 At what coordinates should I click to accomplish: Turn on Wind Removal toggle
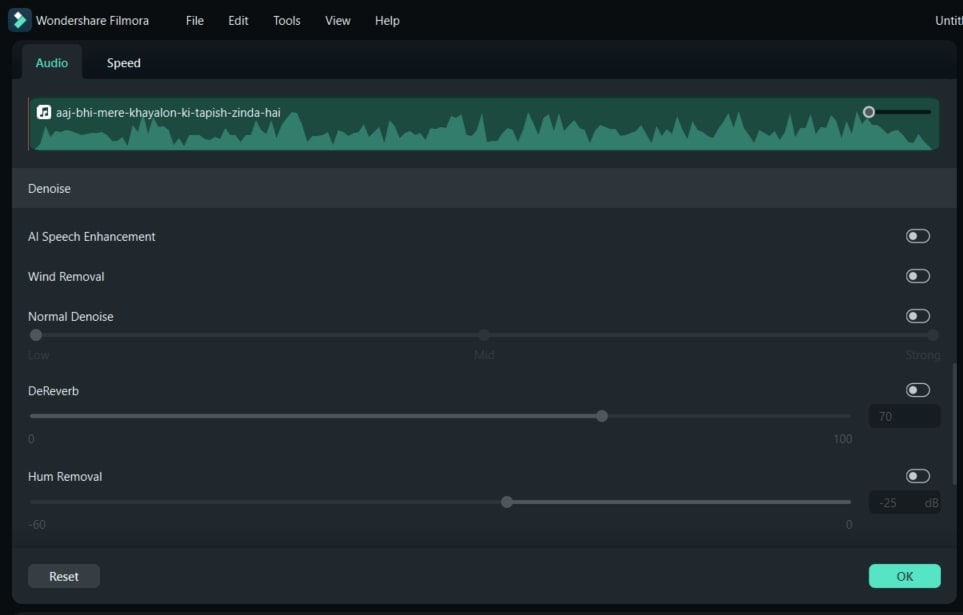point(918,276)
